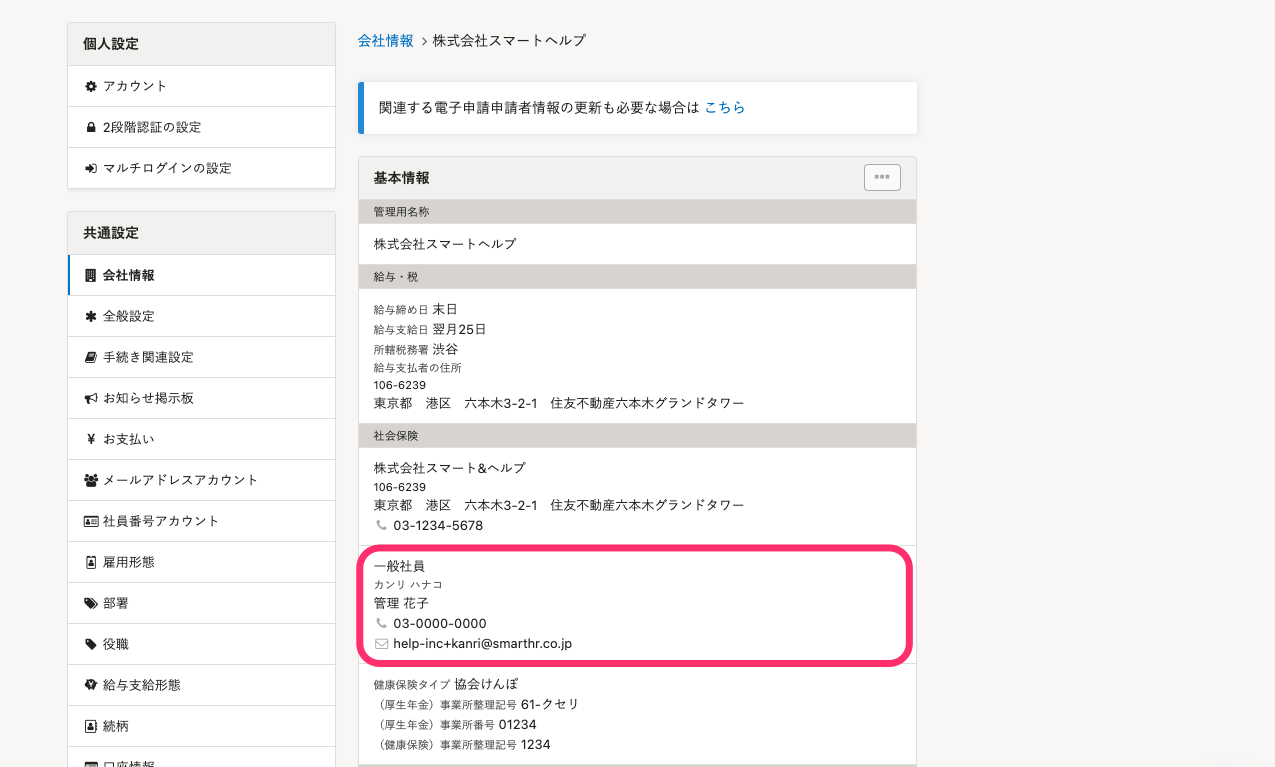Click the gear icon beside アカウント
1275x767 pixels.
coord(91,86)
